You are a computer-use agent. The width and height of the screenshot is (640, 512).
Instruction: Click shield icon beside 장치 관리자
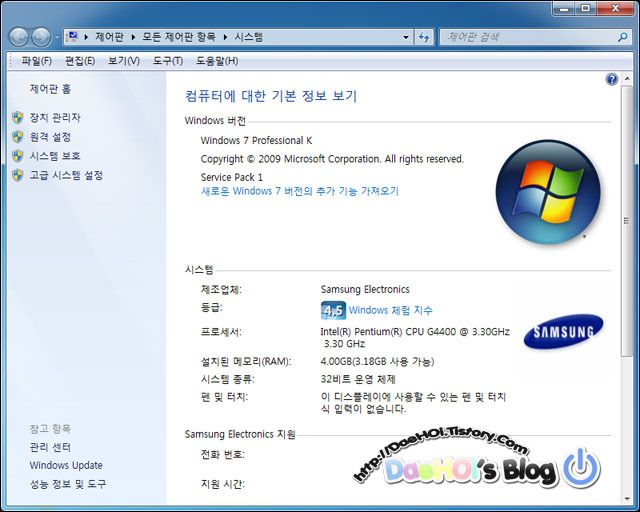(18, 118)
